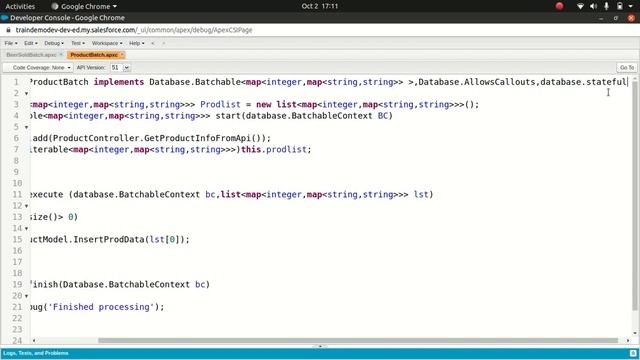Open the Test menu

78,43
